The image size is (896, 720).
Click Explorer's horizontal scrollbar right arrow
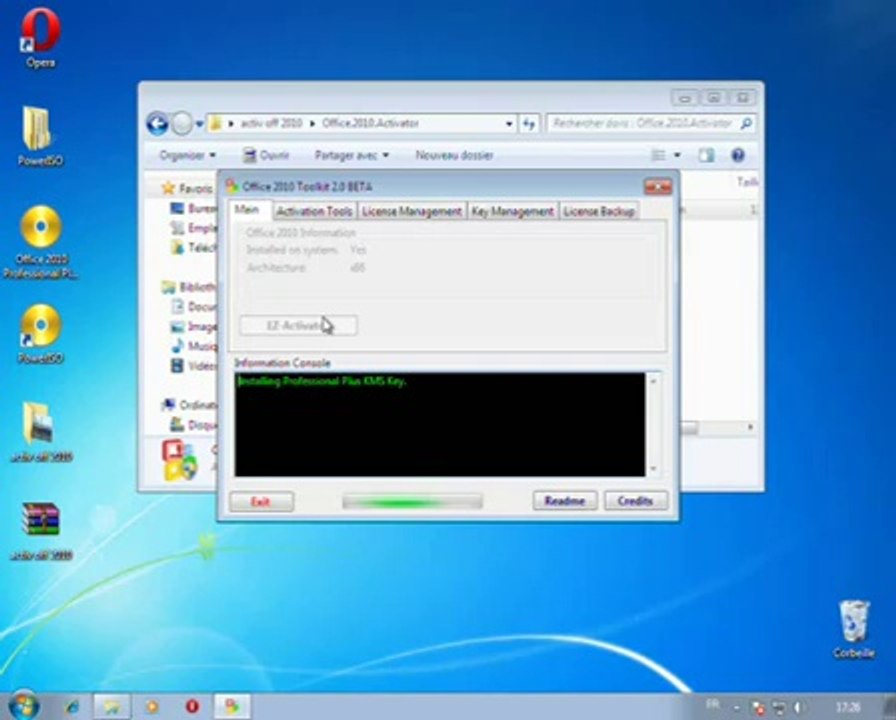coord(750,427)
